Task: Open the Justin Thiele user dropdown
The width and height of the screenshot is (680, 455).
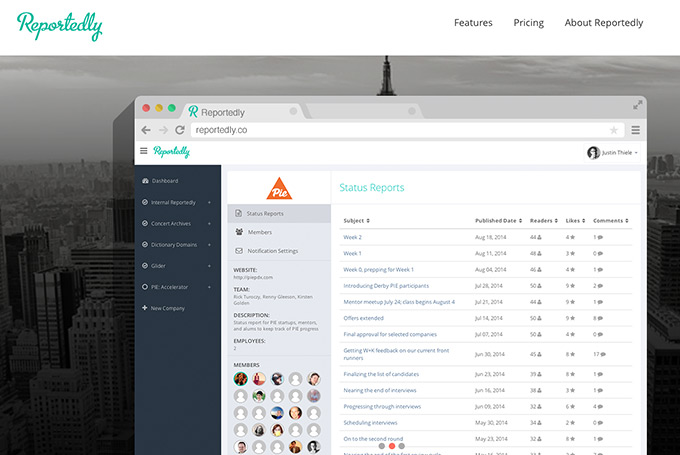Action: [x=612, y=153]
